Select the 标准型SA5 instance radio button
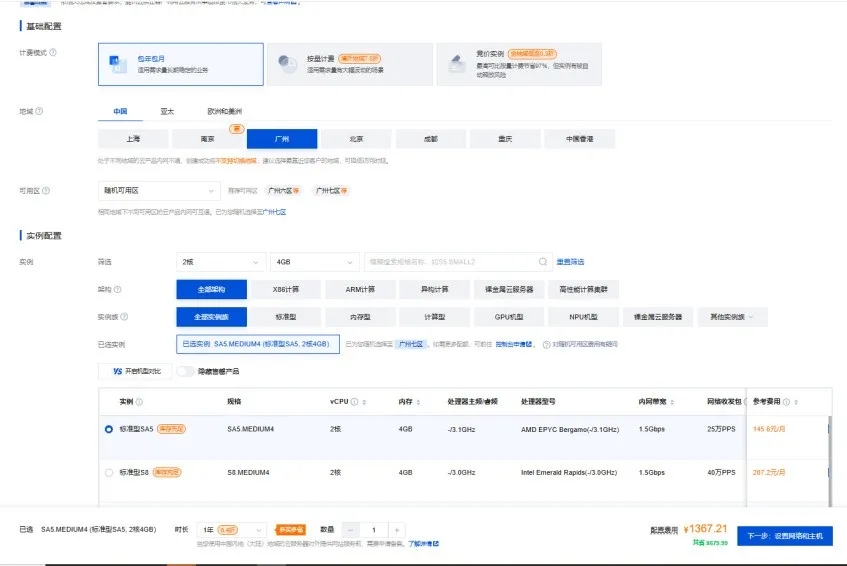The height and width of the screenshot is (566, 847). click(109, 429)
